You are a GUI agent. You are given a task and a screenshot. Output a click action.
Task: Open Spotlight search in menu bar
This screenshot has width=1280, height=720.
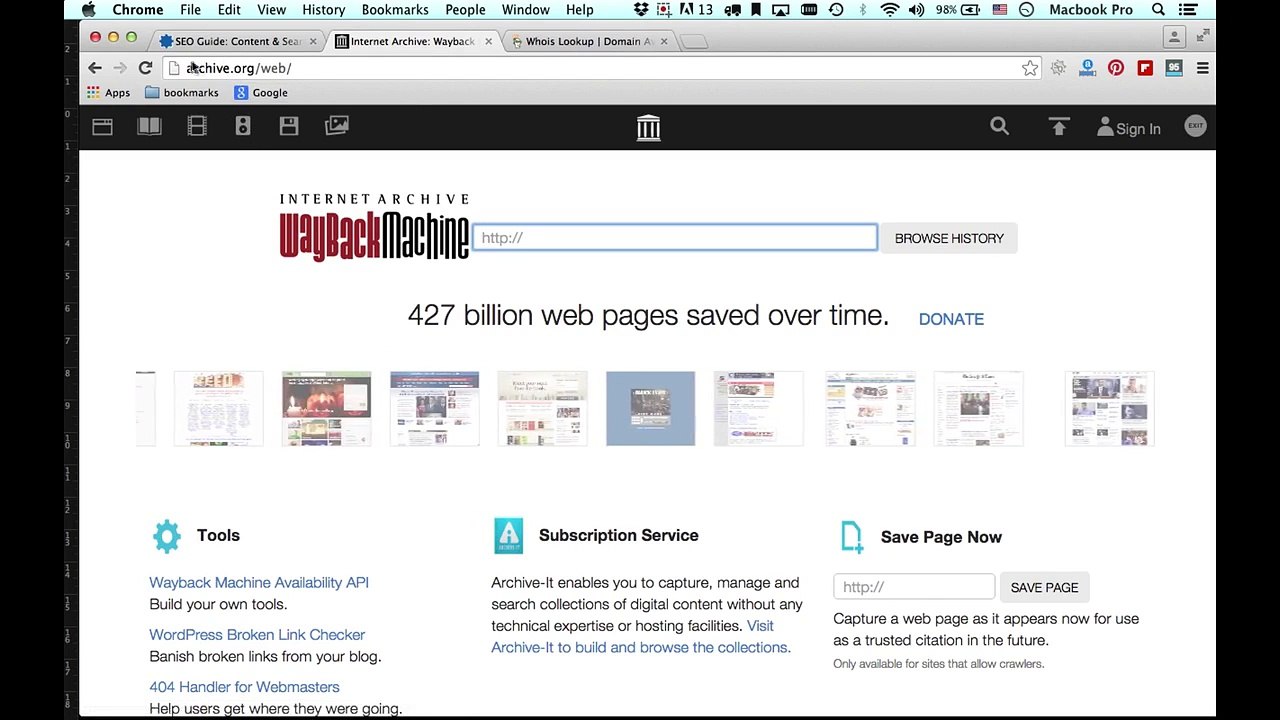pyautogui.click(x=1158, y=10)
